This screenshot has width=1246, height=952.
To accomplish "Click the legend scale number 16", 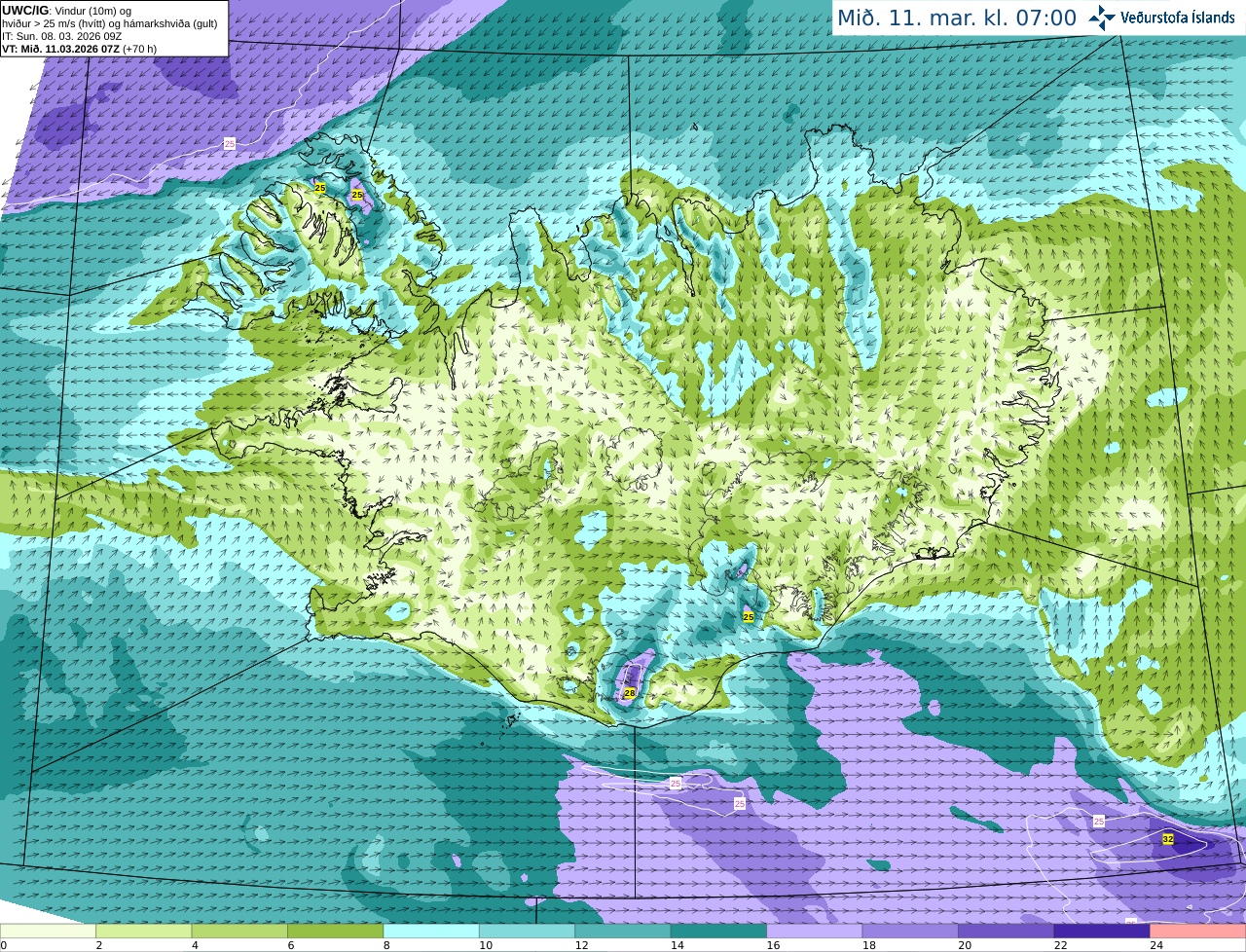I will tap(773, 945).
